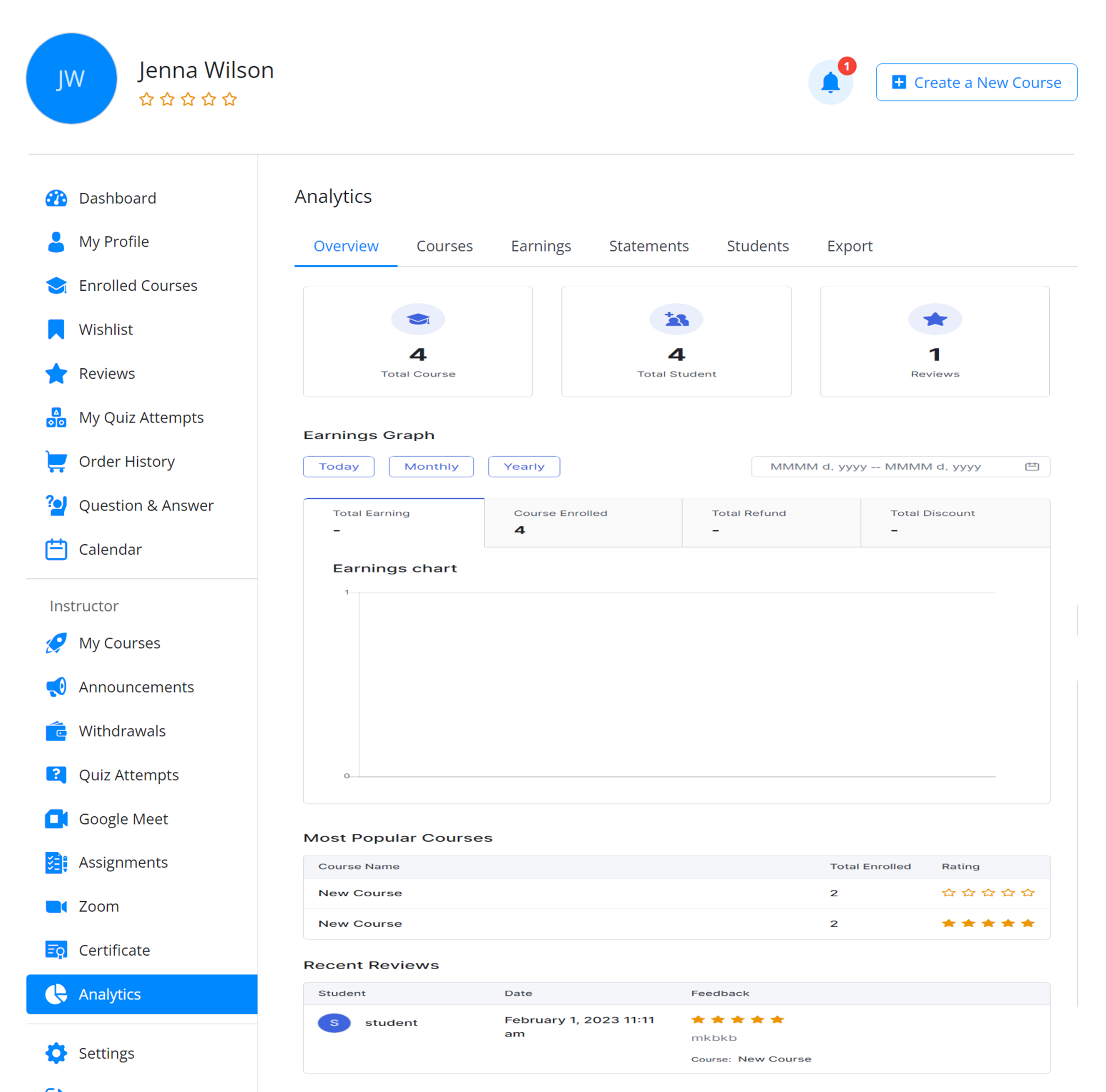Click the Wishlist bookmark icon

click(x=56, y=329)
